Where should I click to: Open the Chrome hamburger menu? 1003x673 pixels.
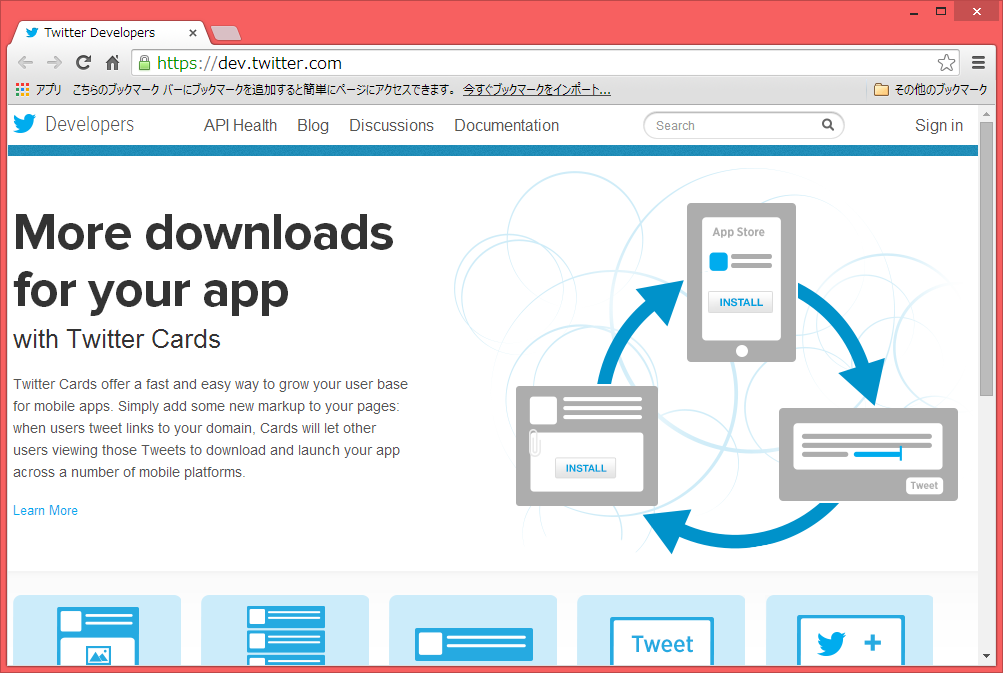click(978, 63)
